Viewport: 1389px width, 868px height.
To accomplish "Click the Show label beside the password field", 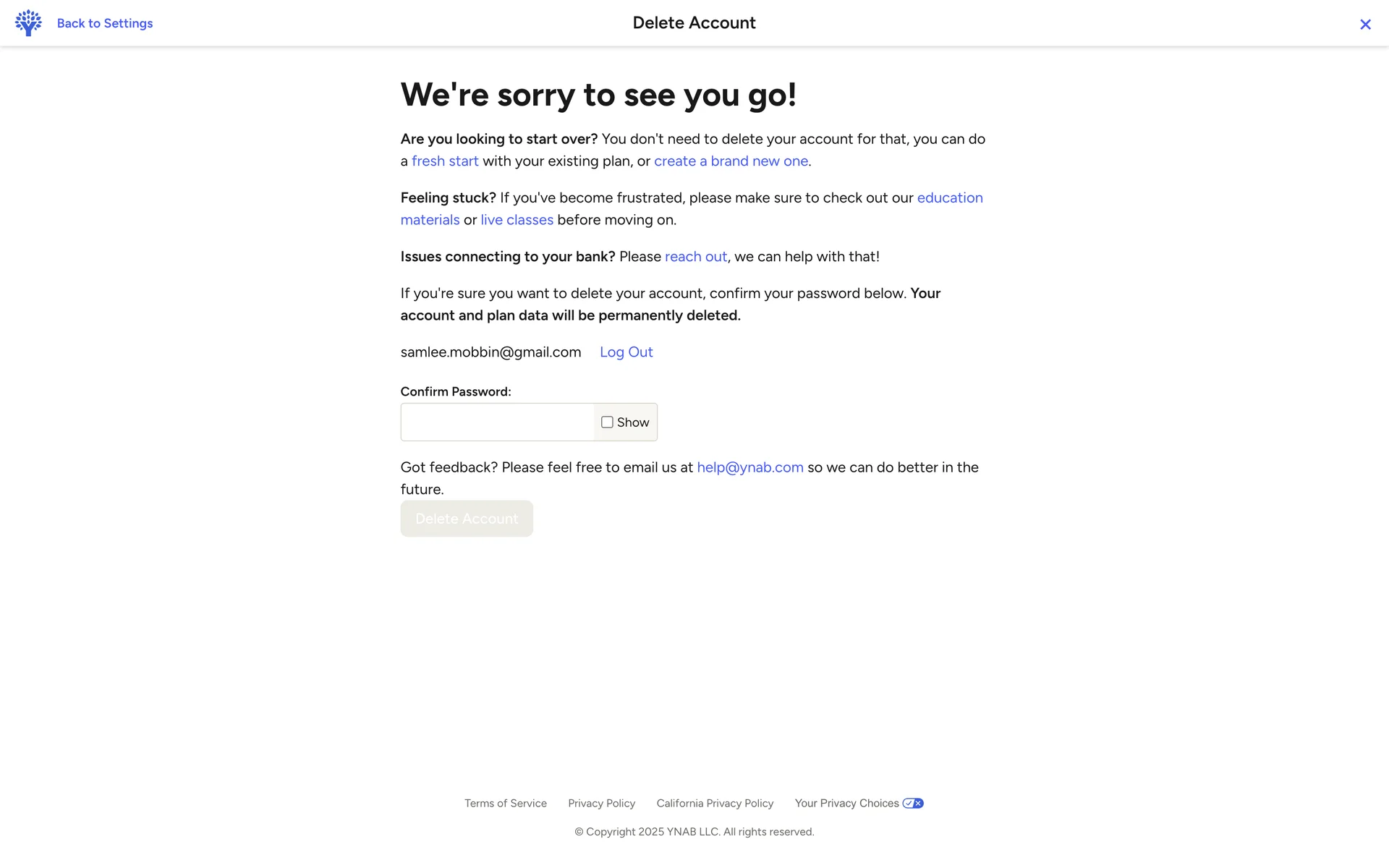I will [x=633, y=422].
